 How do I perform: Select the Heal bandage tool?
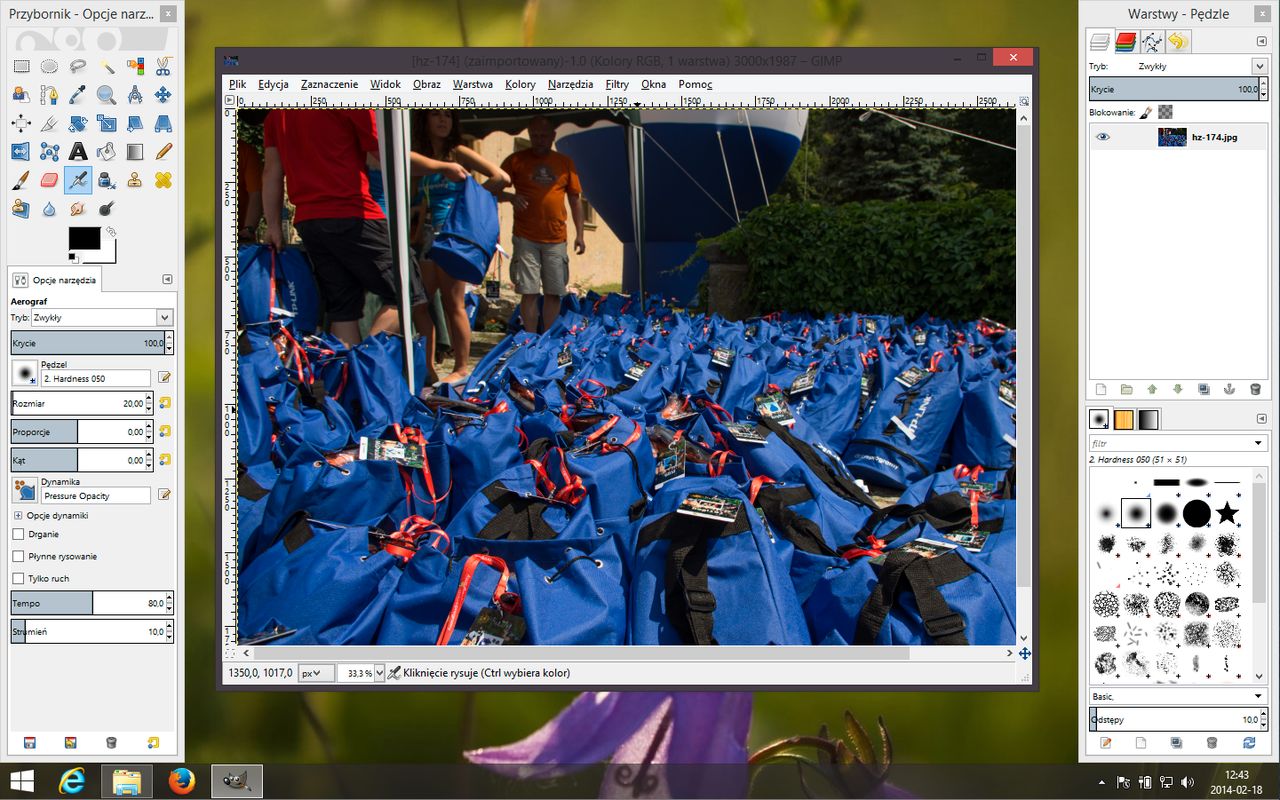[163, 180]
